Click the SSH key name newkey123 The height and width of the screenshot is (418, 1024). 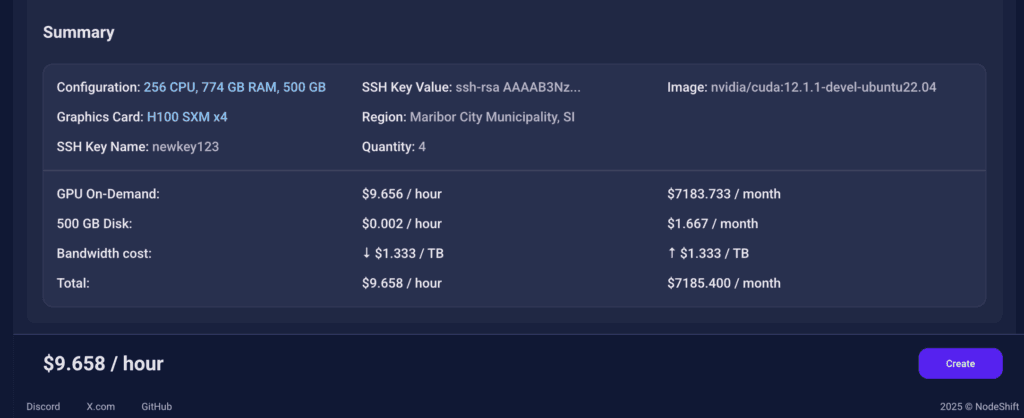[185, 147]
